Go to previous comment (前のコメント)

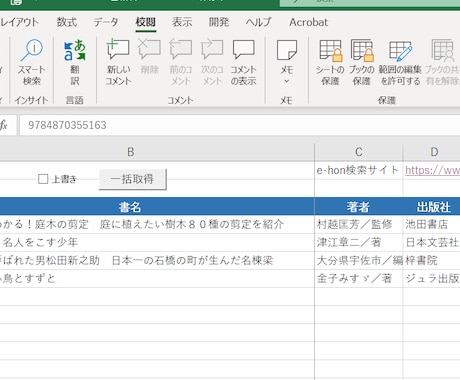pos(181,62)
